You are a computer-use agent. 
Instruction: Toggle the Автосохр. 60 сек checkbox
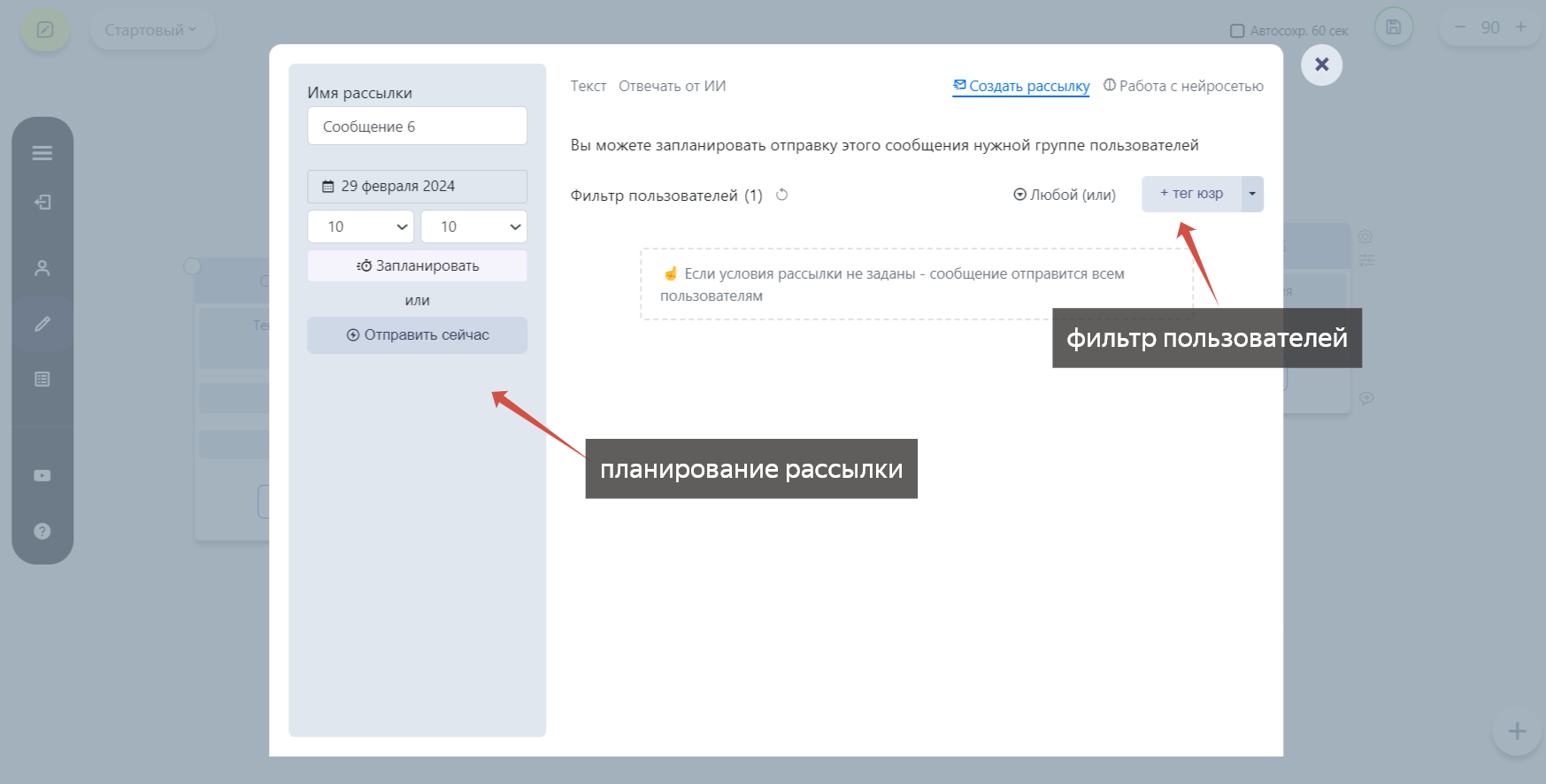[1237, 31]
